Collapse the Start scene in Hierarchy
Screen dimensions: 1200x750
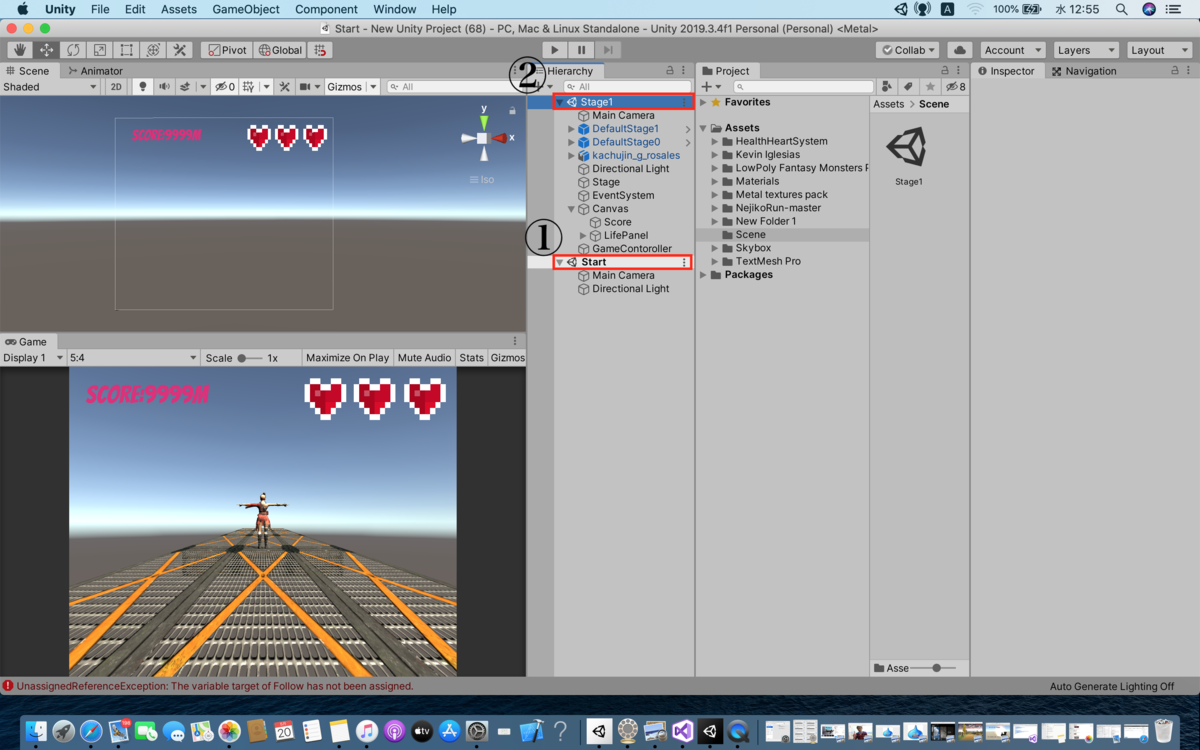point(559,262)
